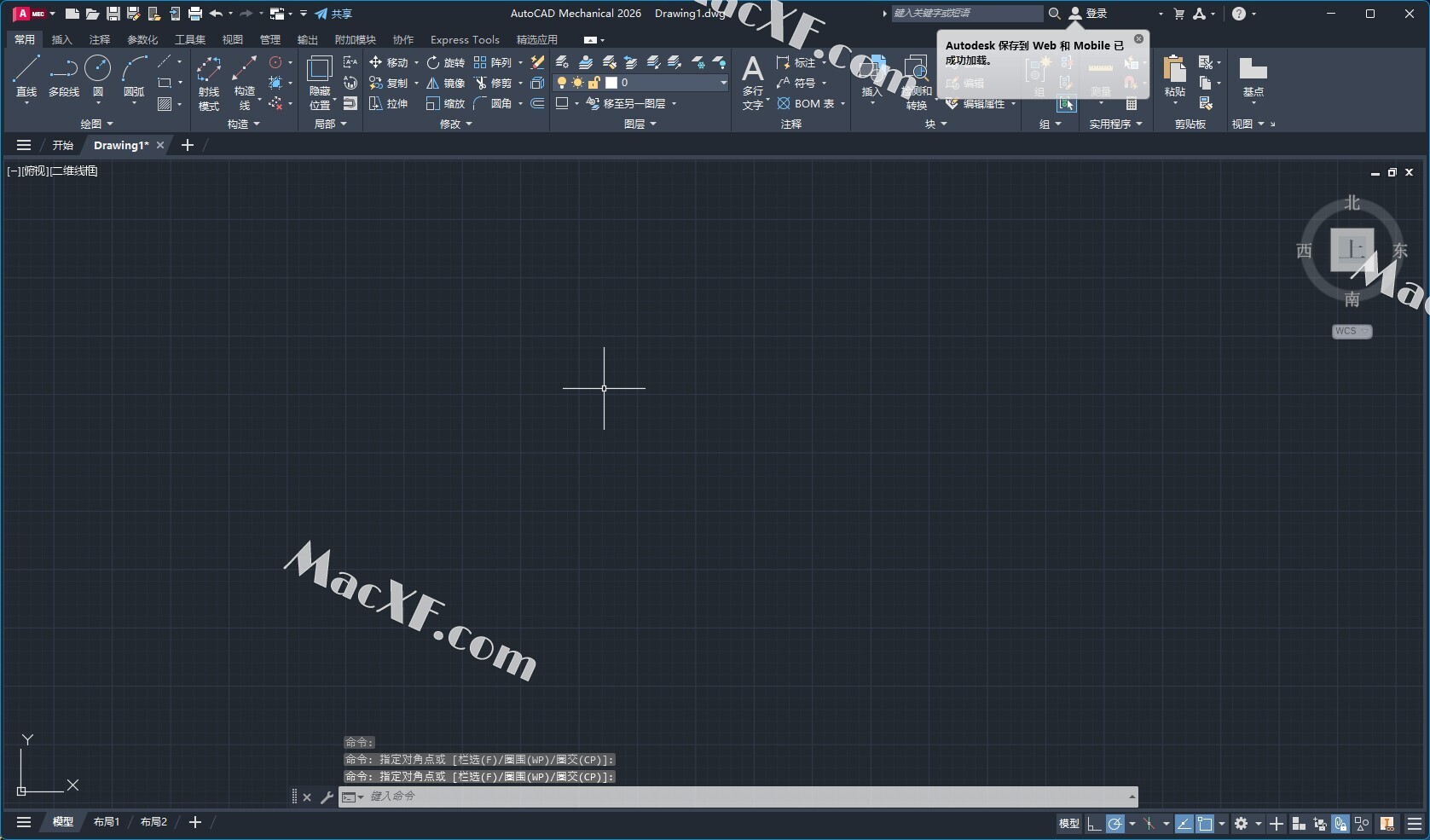
Task: Open the Express Tools ribbon tab
Action: click(x=465, y=39)
